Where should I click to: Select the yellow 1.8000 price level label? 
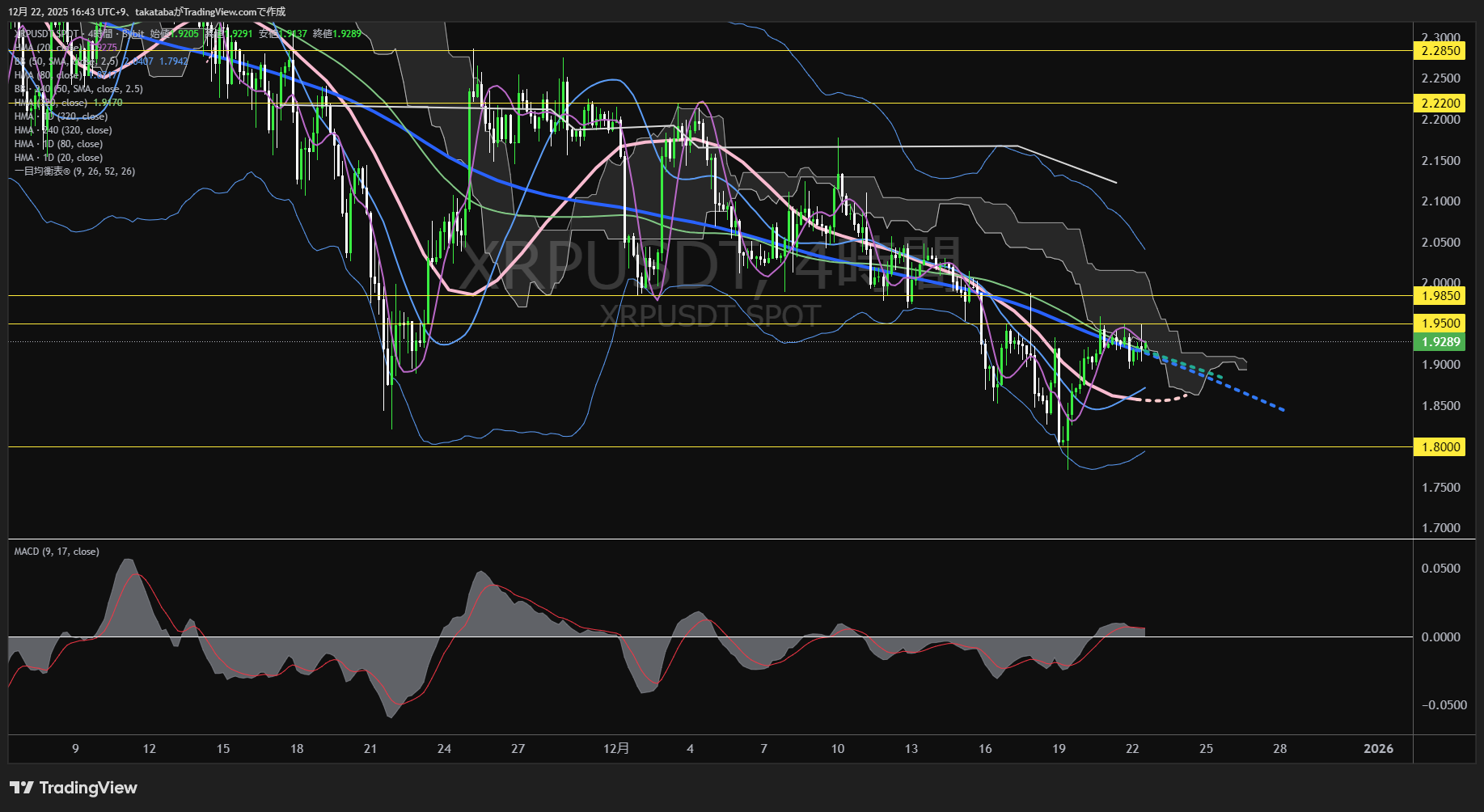pyautogui.click(x=1440, y=447)
